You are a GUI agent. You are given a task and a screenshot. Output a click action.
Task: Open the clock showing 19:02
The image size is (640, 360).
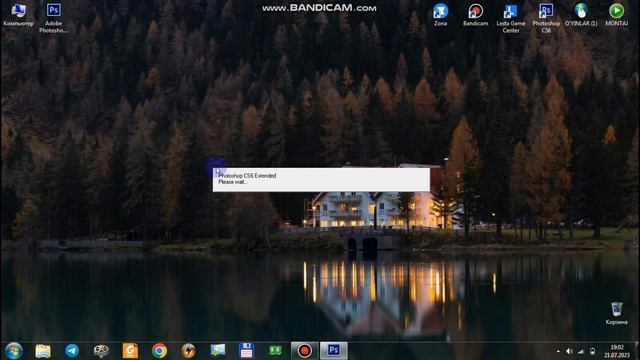click(617, 351)
